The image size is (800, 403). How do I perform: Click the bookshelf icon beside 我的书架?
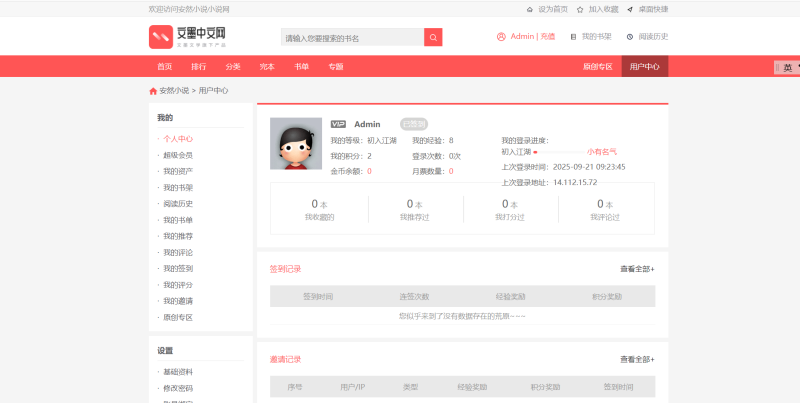click(x=573, y=37)
